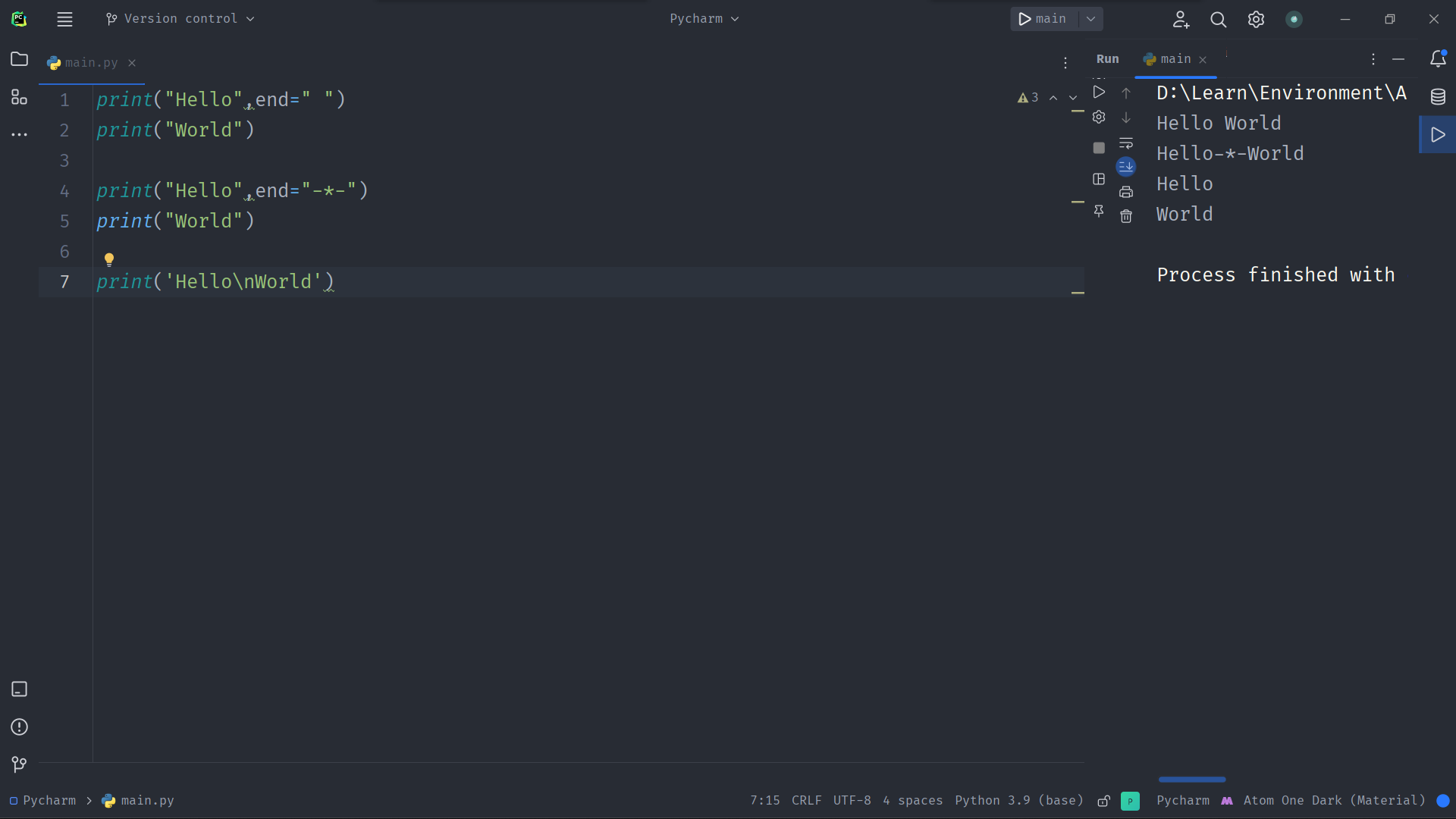The width and height of the screenshot is (1456, 819).
Task: Open the Project tool window folder icon
Action: click(x=19, y=59)
